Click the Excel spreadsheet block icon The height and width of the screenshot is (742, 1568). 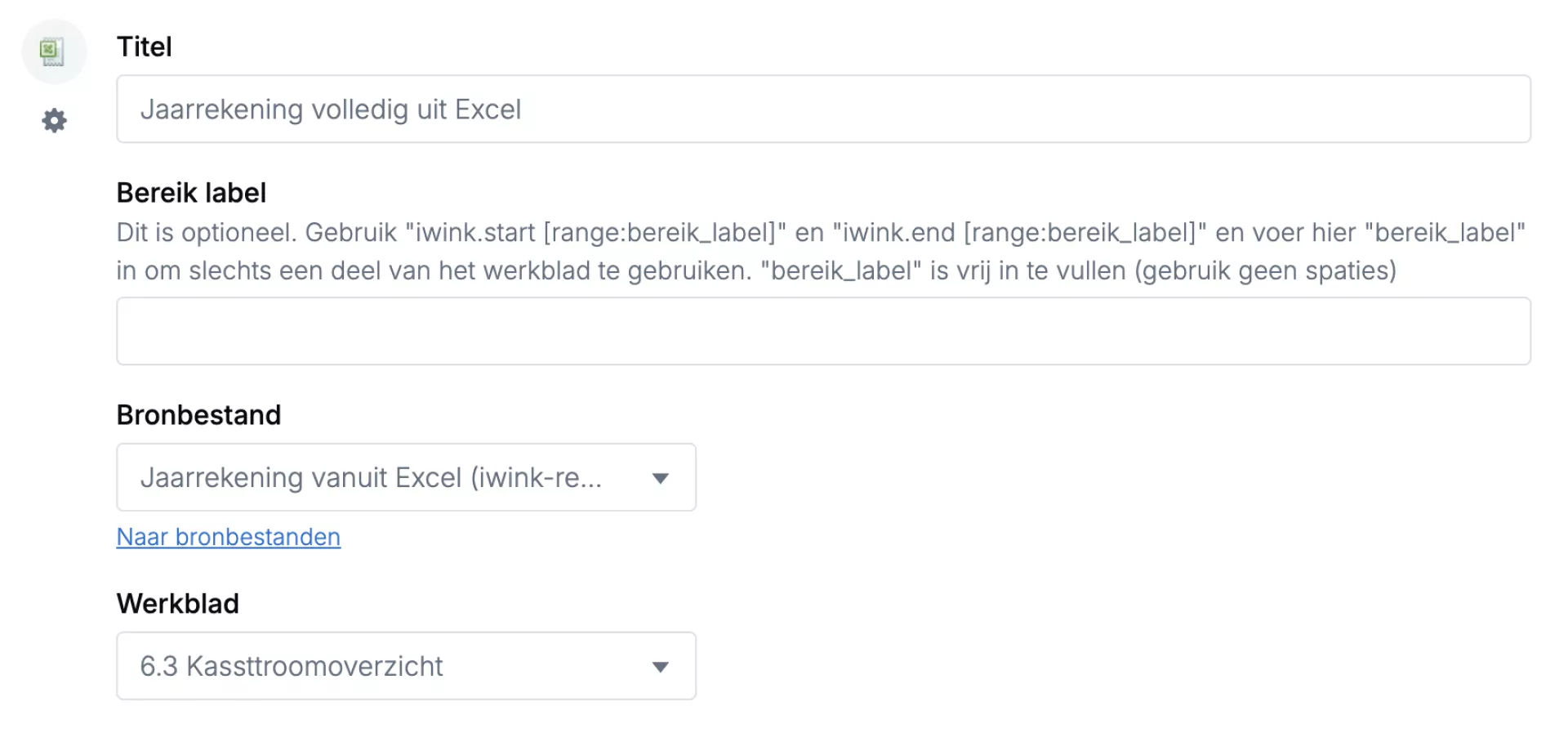point(53,51)
